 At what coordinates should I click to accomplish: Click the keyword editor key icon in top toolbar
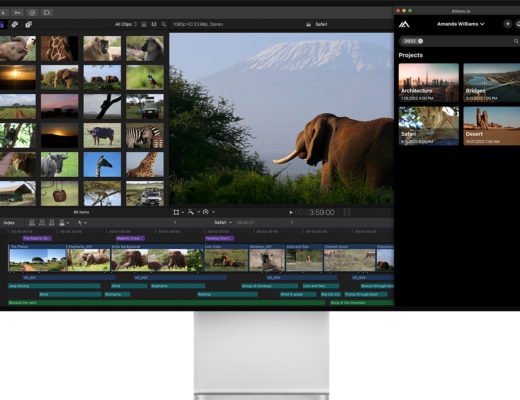[x=17, y=13]
